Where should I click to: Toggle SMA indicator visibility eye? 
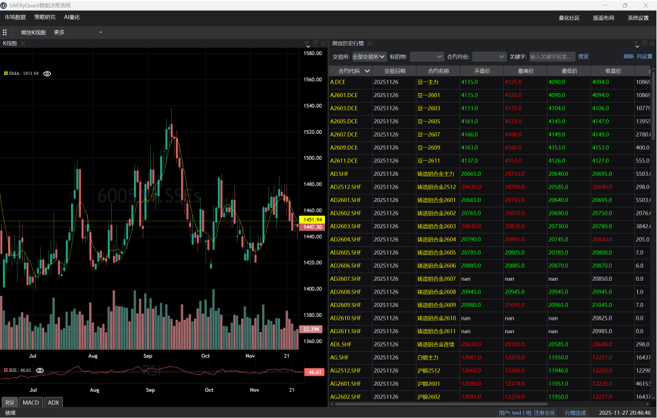pyautogui.click(x=47, y=74)
